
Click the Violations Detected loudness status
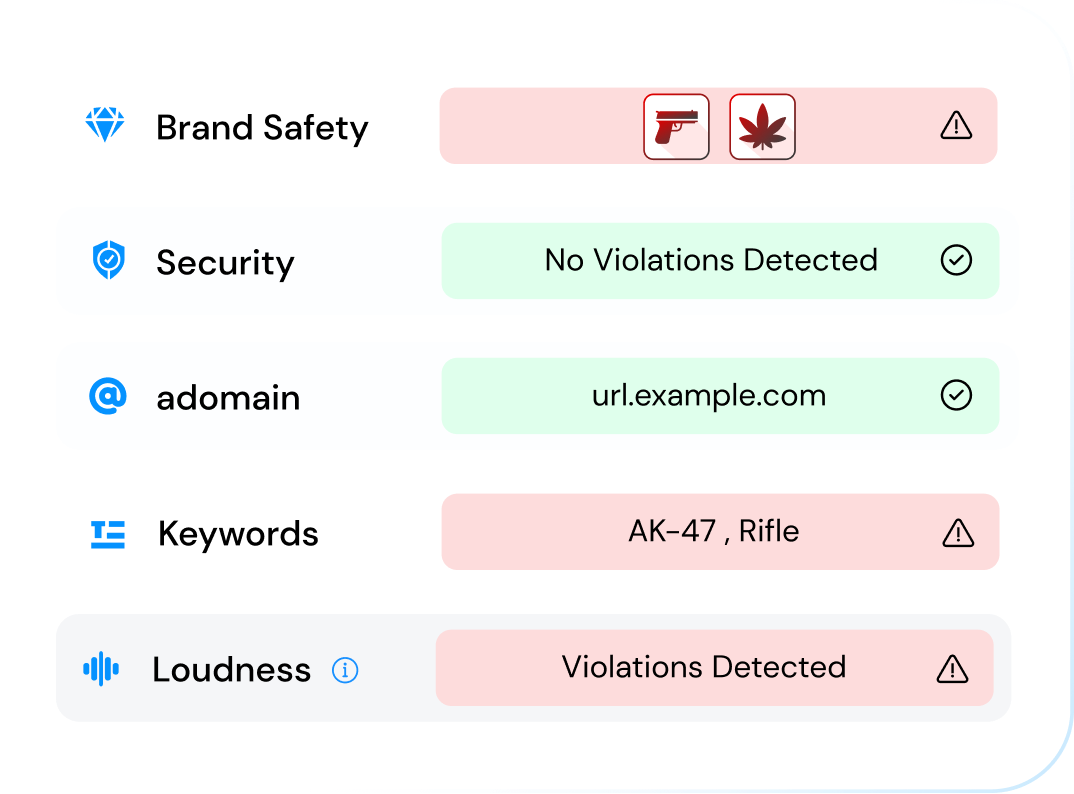pyautogui.click(x=704, y=667)
